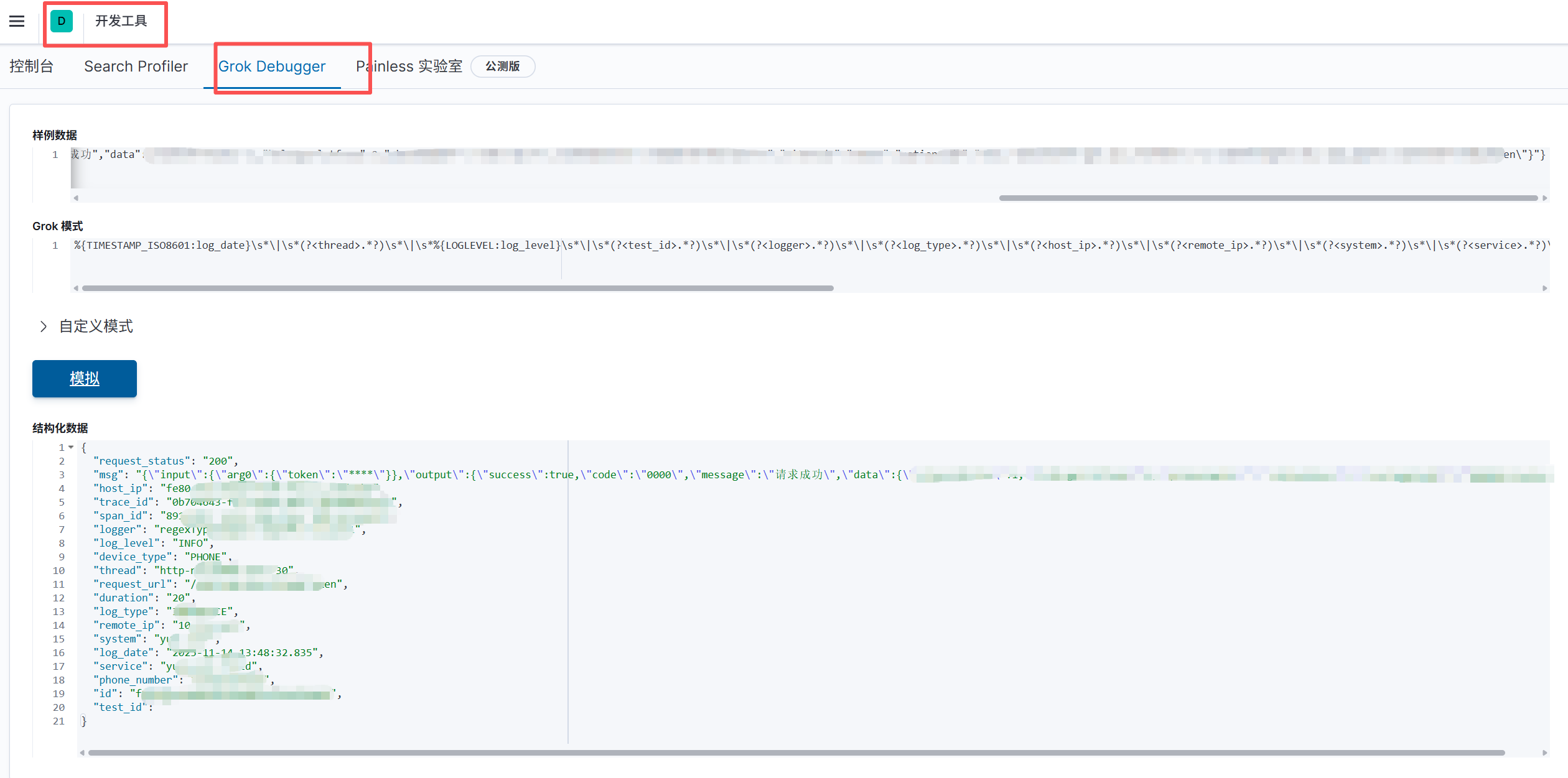Image resolution: width=1568 pixels, height=778 pixels.
Task: Click left scroll arrow under structured data
Action: [x=82, y=753]
